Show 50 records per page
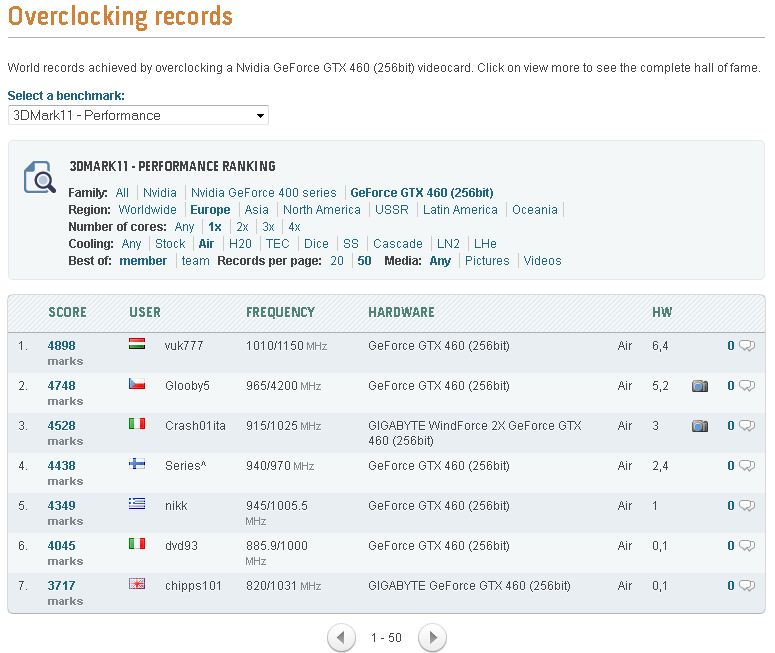Image resolution: width=775 pixels, height=653 pixels. (364, 261)
